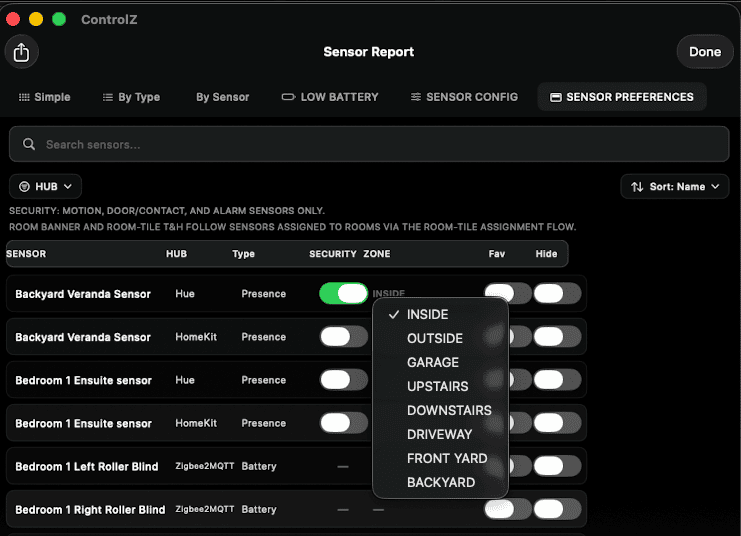The image size is (741, 536).
Task: Open the HUB filter dropdown
Action: tap(45, 187)
